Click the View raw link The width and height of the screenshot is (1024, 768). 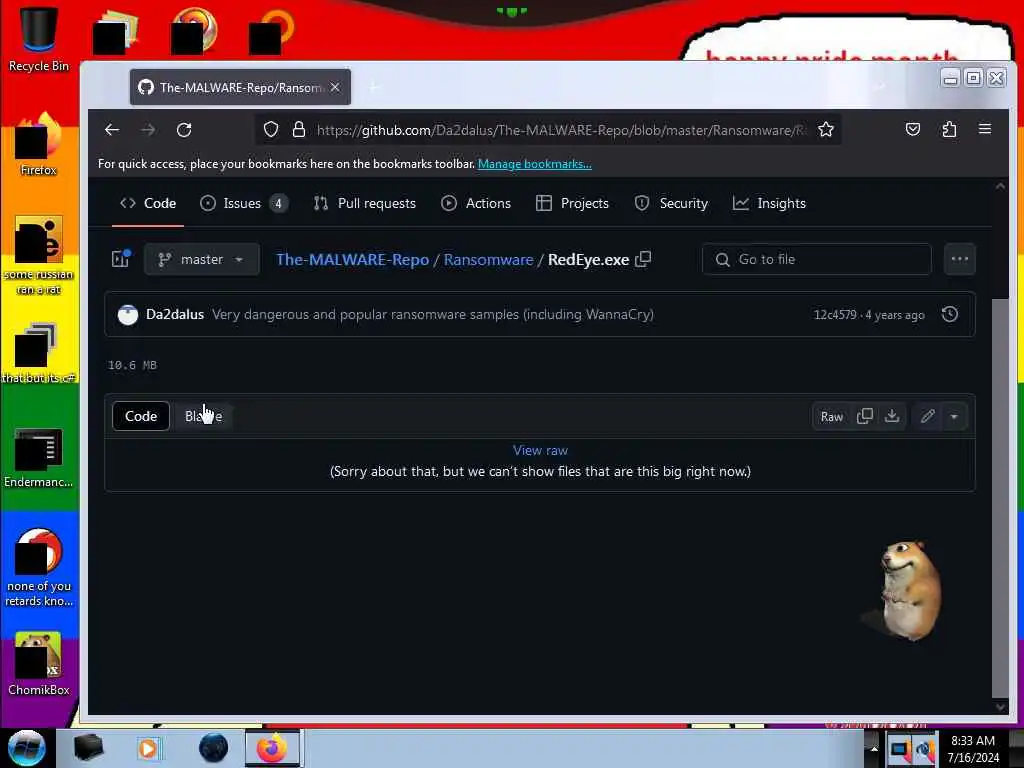[x=540, y=450]
